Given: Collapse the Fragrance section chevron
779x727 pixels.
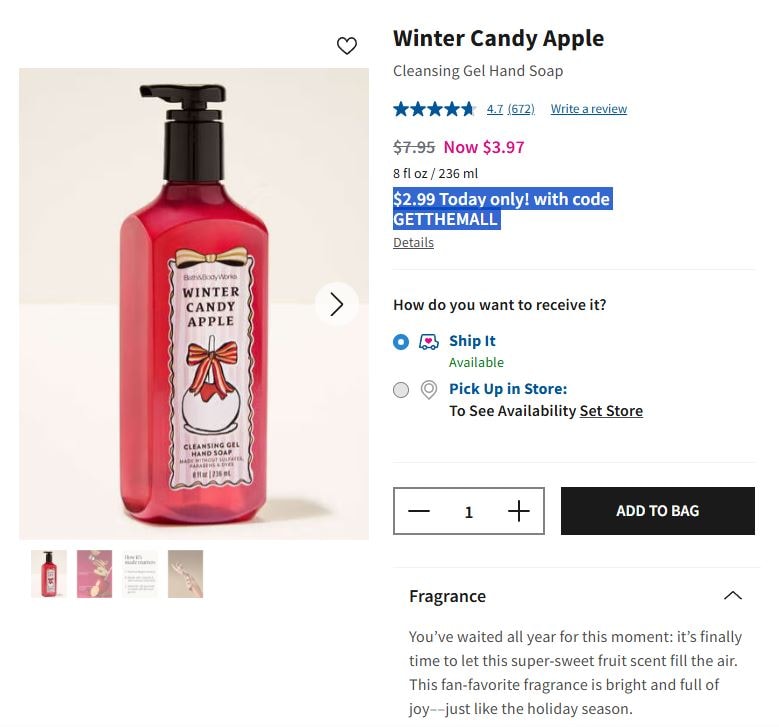Looking at the screenshot, I should (732, 596).
